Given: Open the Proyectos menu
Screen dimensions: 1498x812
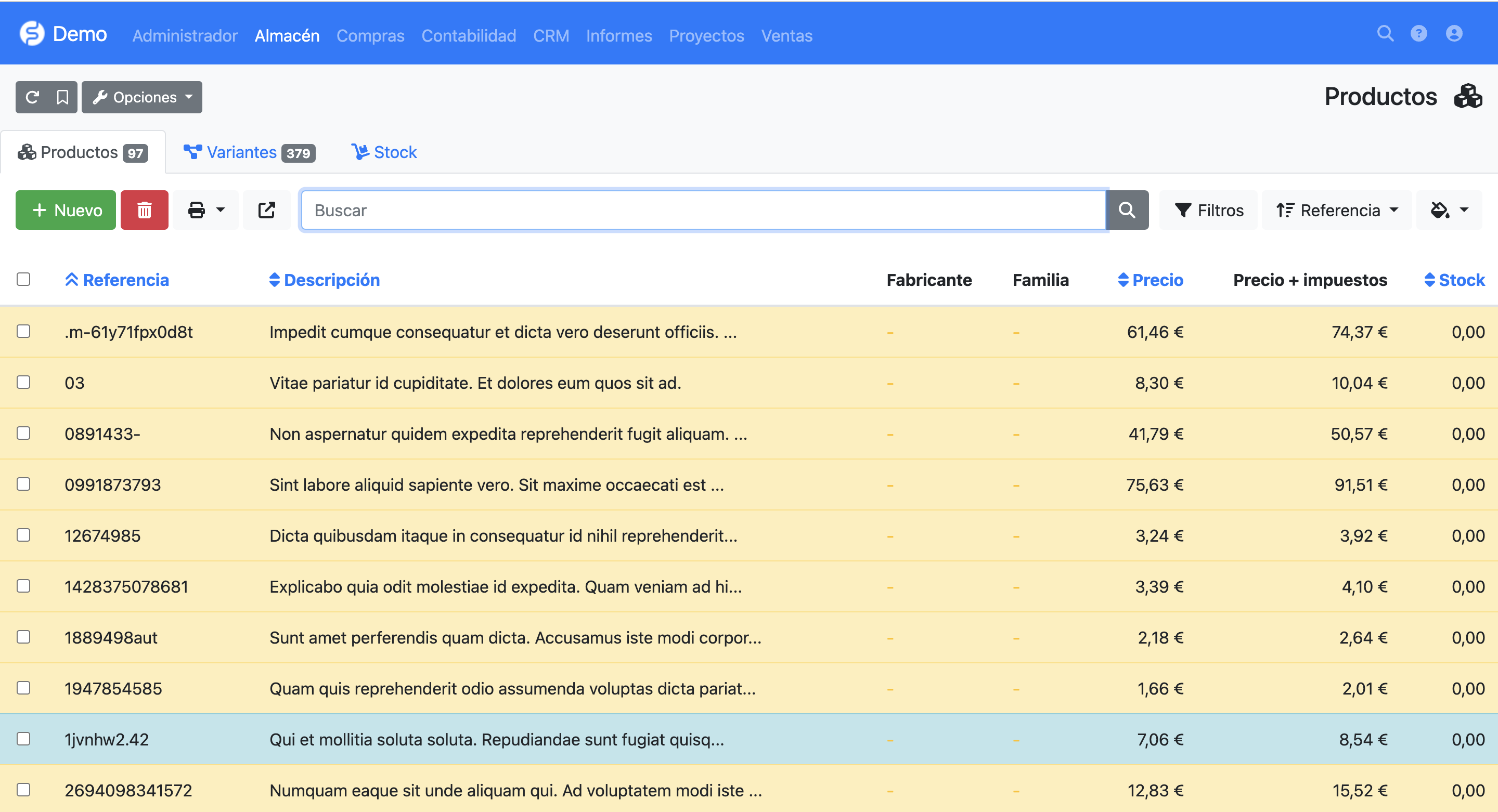Looking at the screenshot, I should point(706,35).
